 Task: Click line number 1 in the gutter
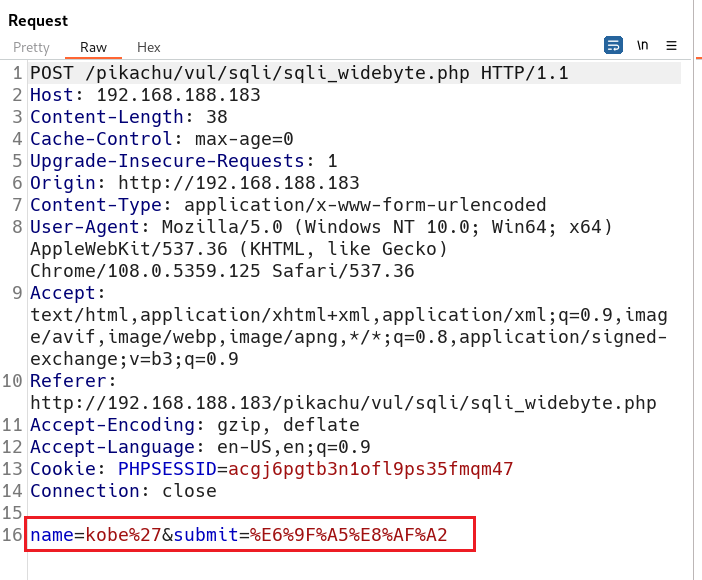click(17, 73)
